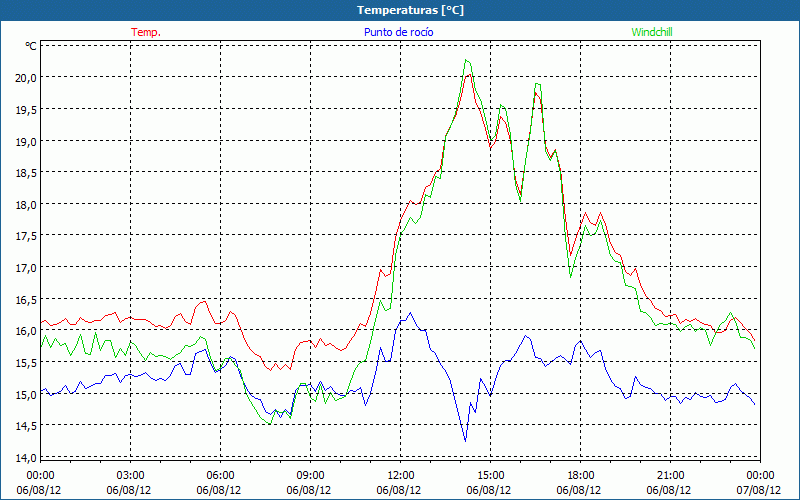Viewport: 800px width, 500px height.
Task: Click the "12:00" time label
Action: click(401, 476)
